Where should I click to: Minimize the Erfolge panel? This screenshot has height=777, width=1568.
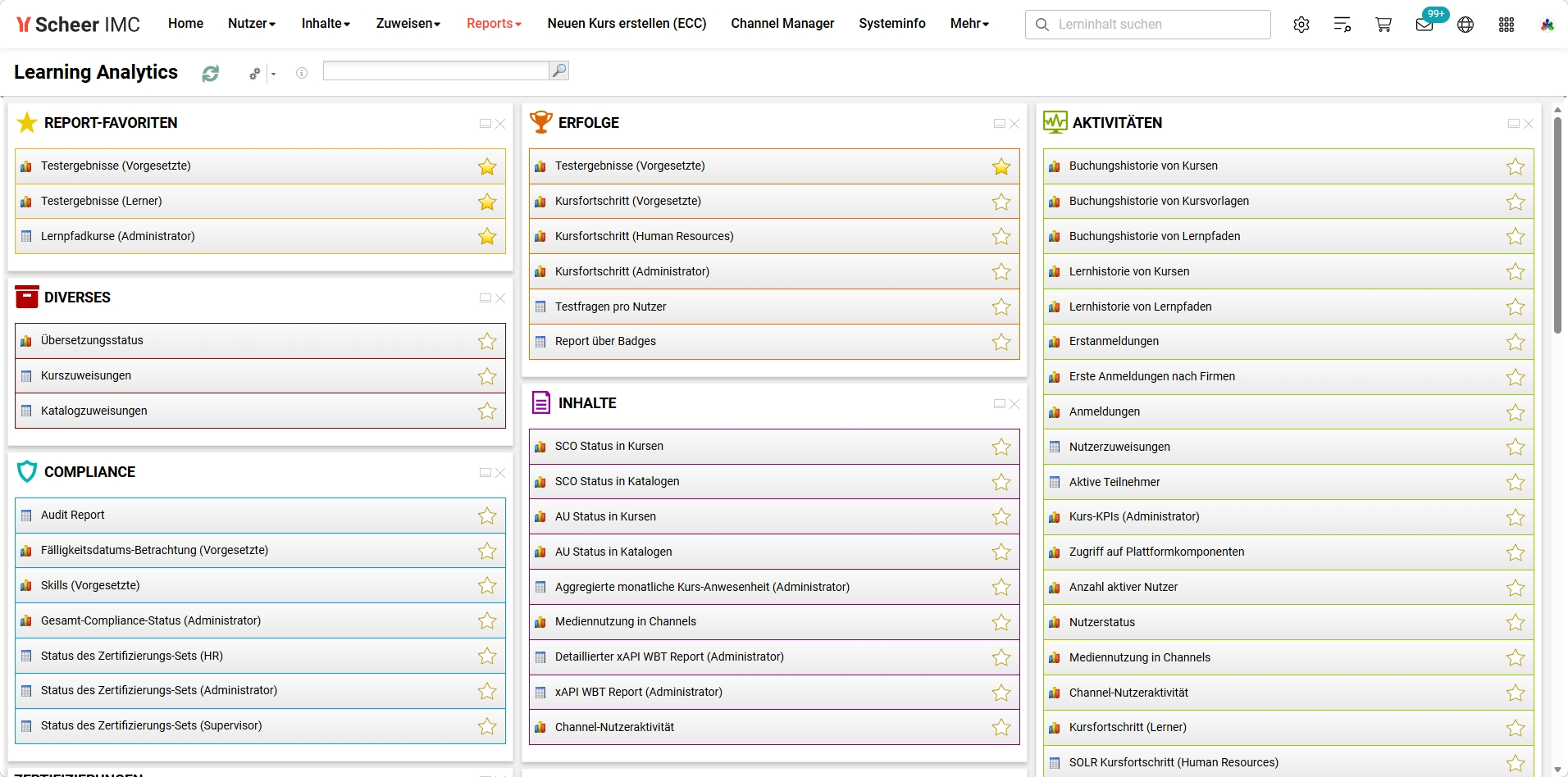click(1000, 124)
